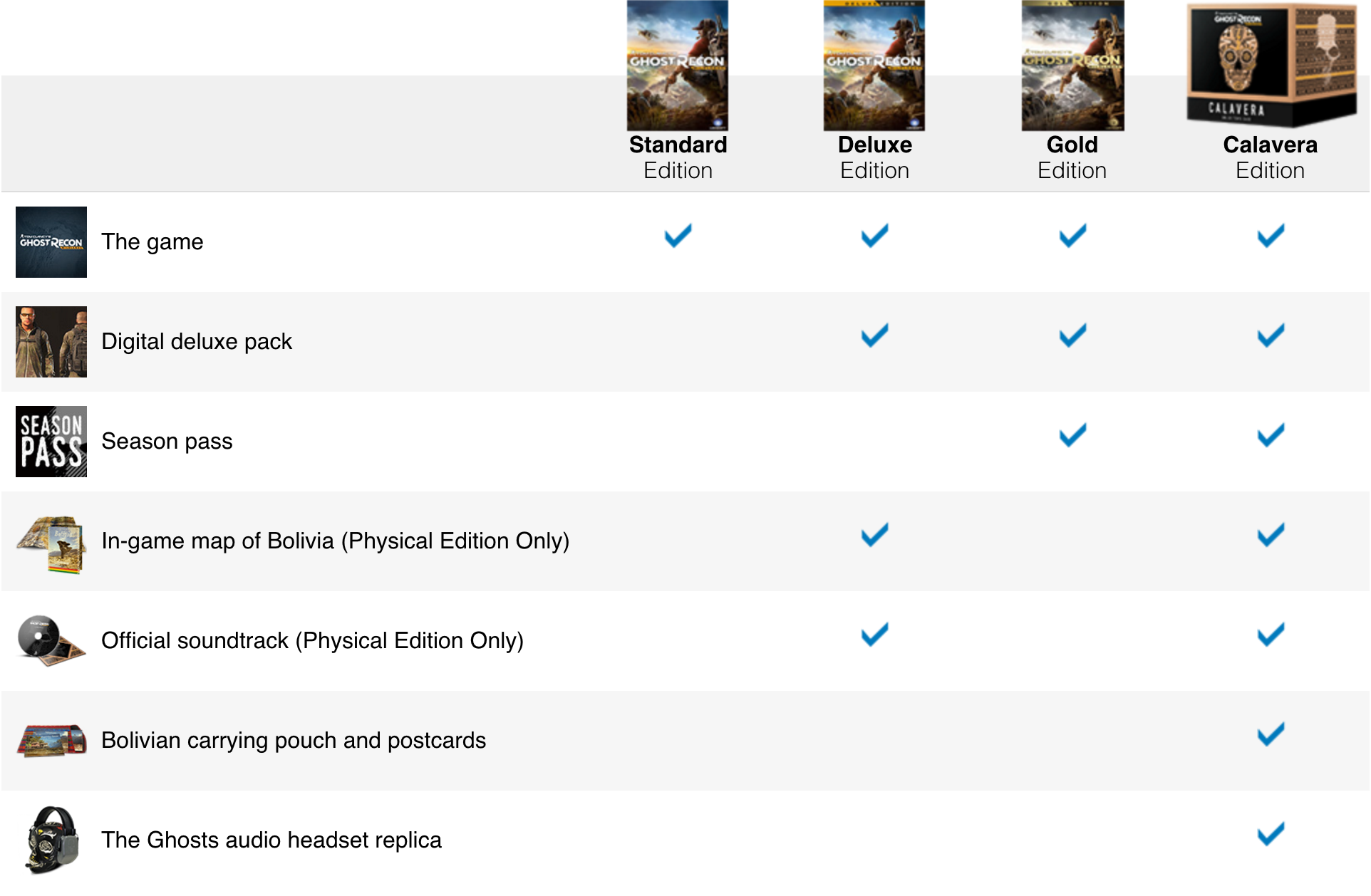The height and width of the screenshot is (896, 1371).
Task: Click the Standard Edition checkmark for The game
Action: [678, 236]
